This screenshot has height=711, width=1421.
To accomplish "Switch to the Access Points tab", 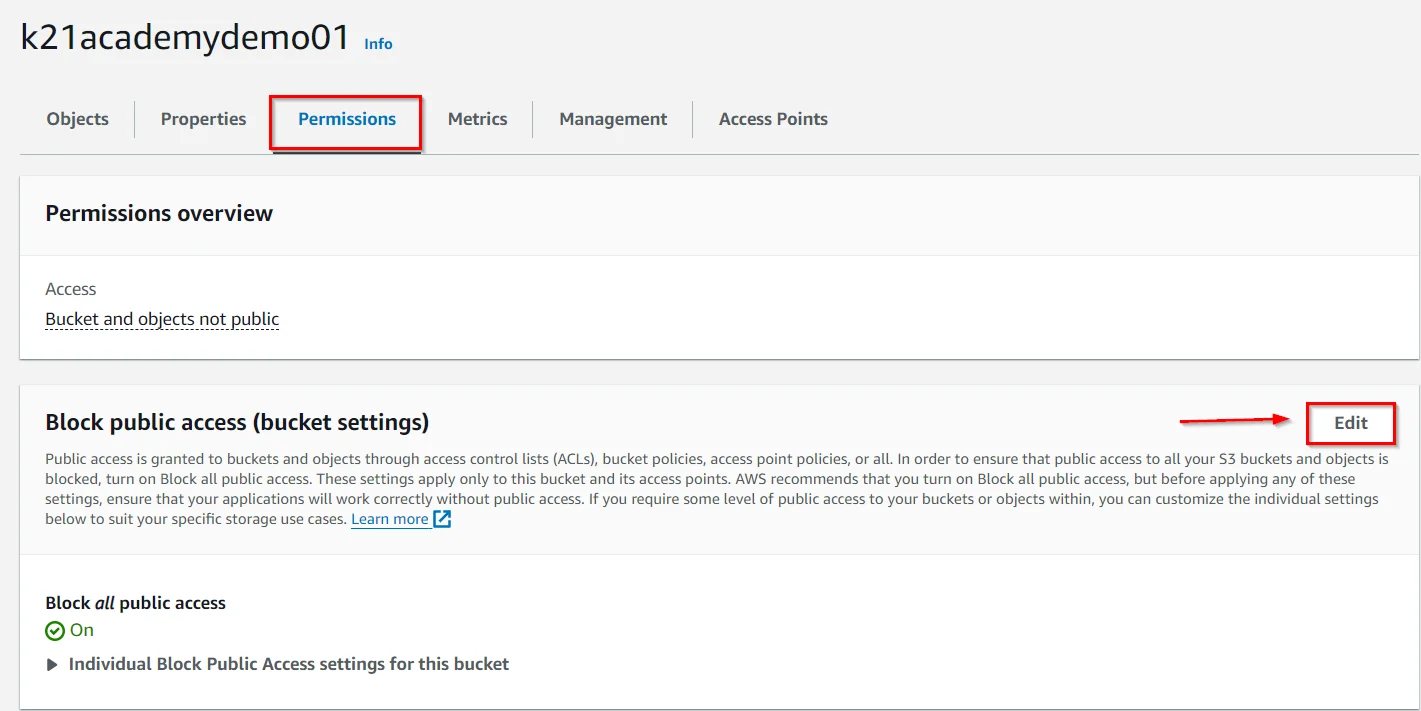I will [773, 119].
